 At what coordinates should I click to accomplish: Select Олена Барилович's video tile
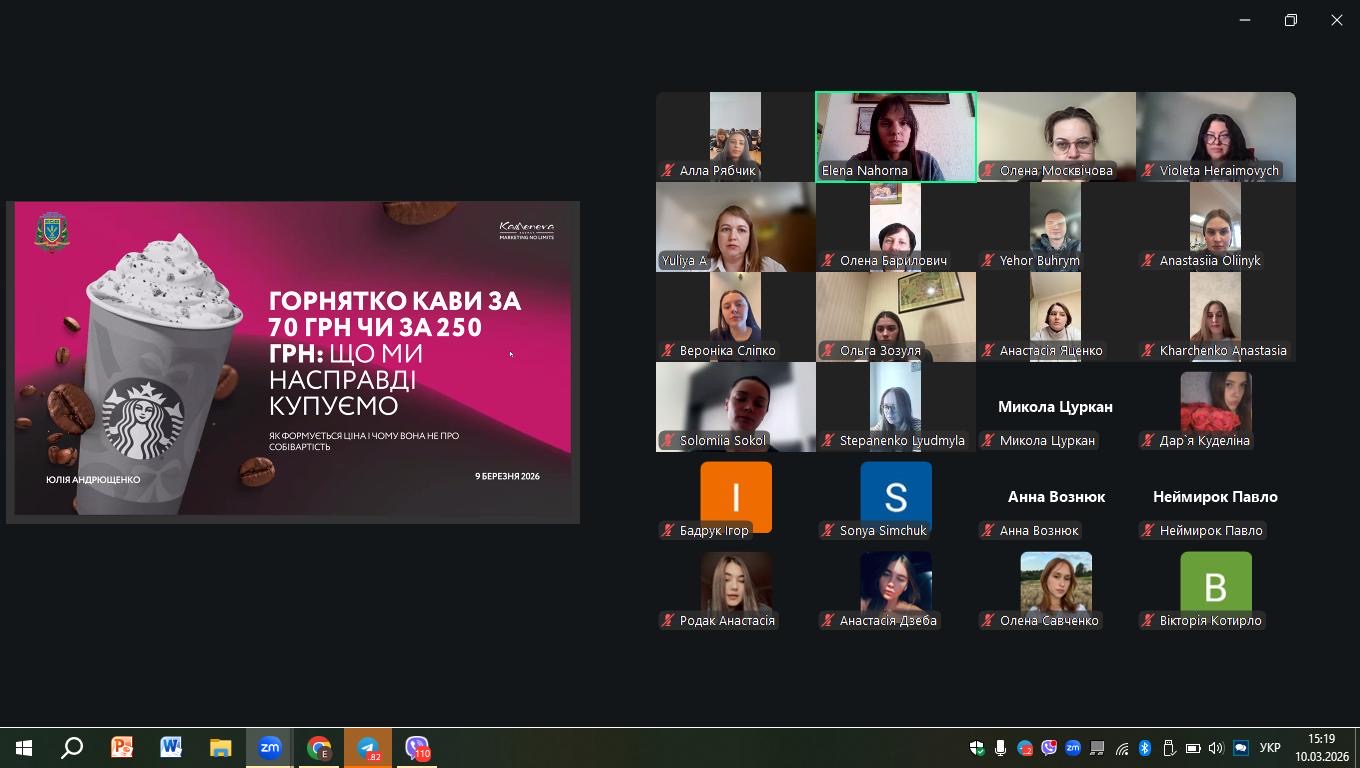tap(896, 227)
